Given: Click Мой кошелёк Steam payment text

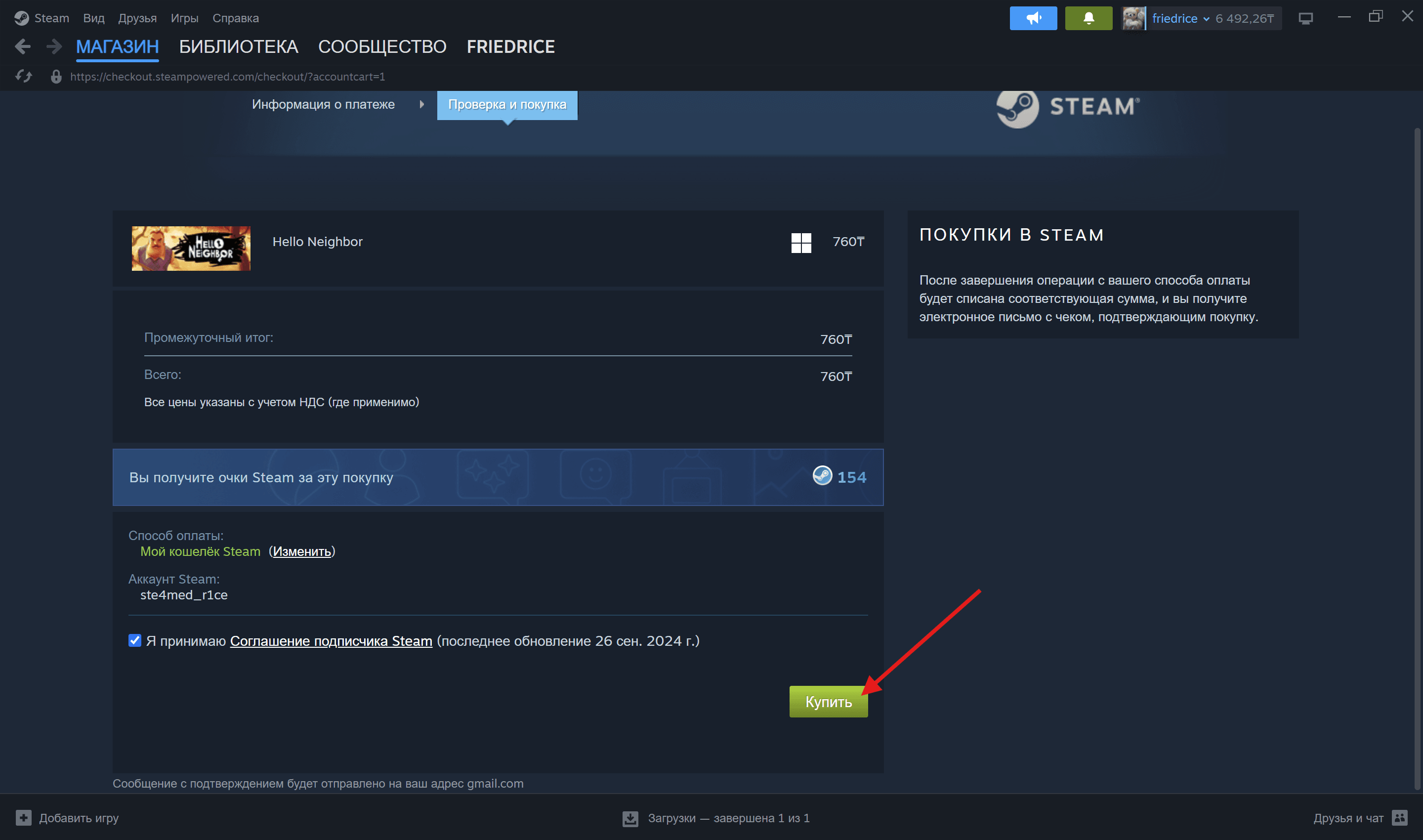Looking at the screenshot, I should click(x=201, y=551).
